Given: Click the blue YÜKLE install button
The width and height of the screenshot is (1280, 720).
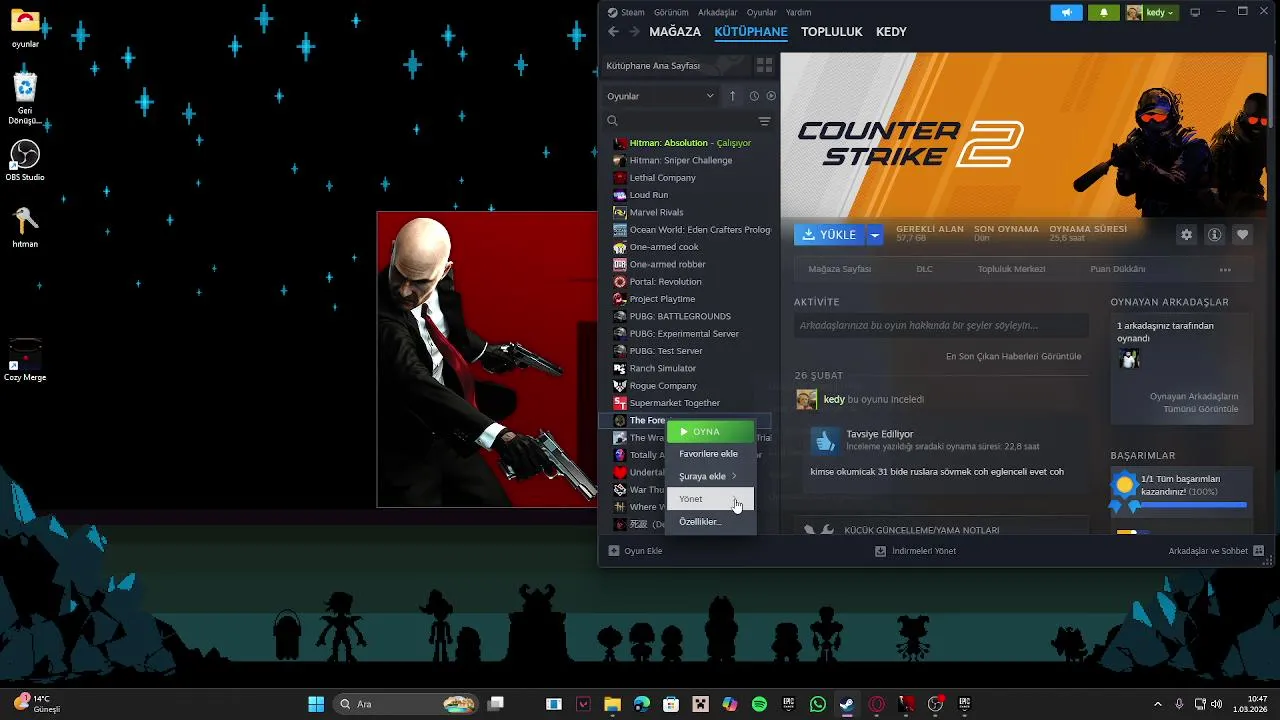Looking at the screenshot, I should coord(829,235).
